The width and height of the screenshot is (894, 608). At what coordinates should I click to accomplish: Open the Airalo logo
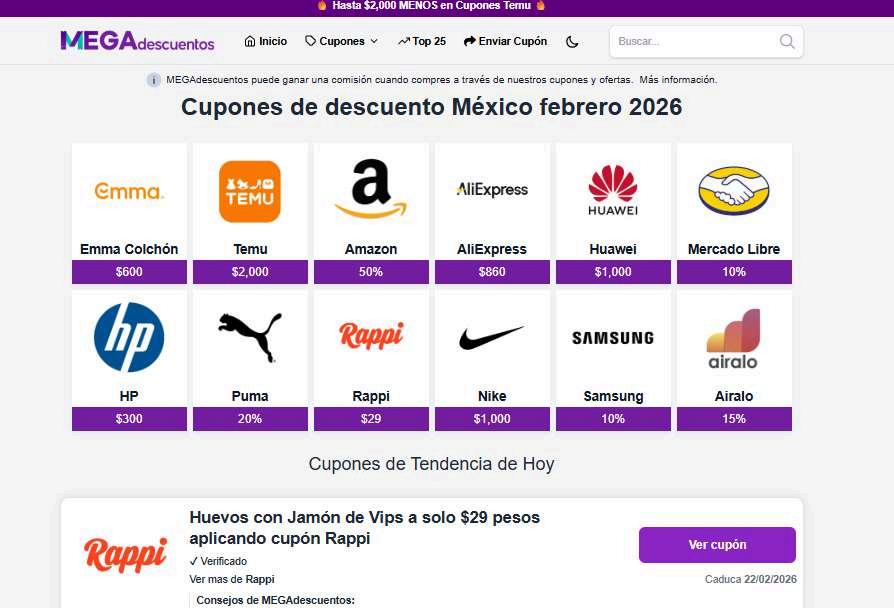733,339
